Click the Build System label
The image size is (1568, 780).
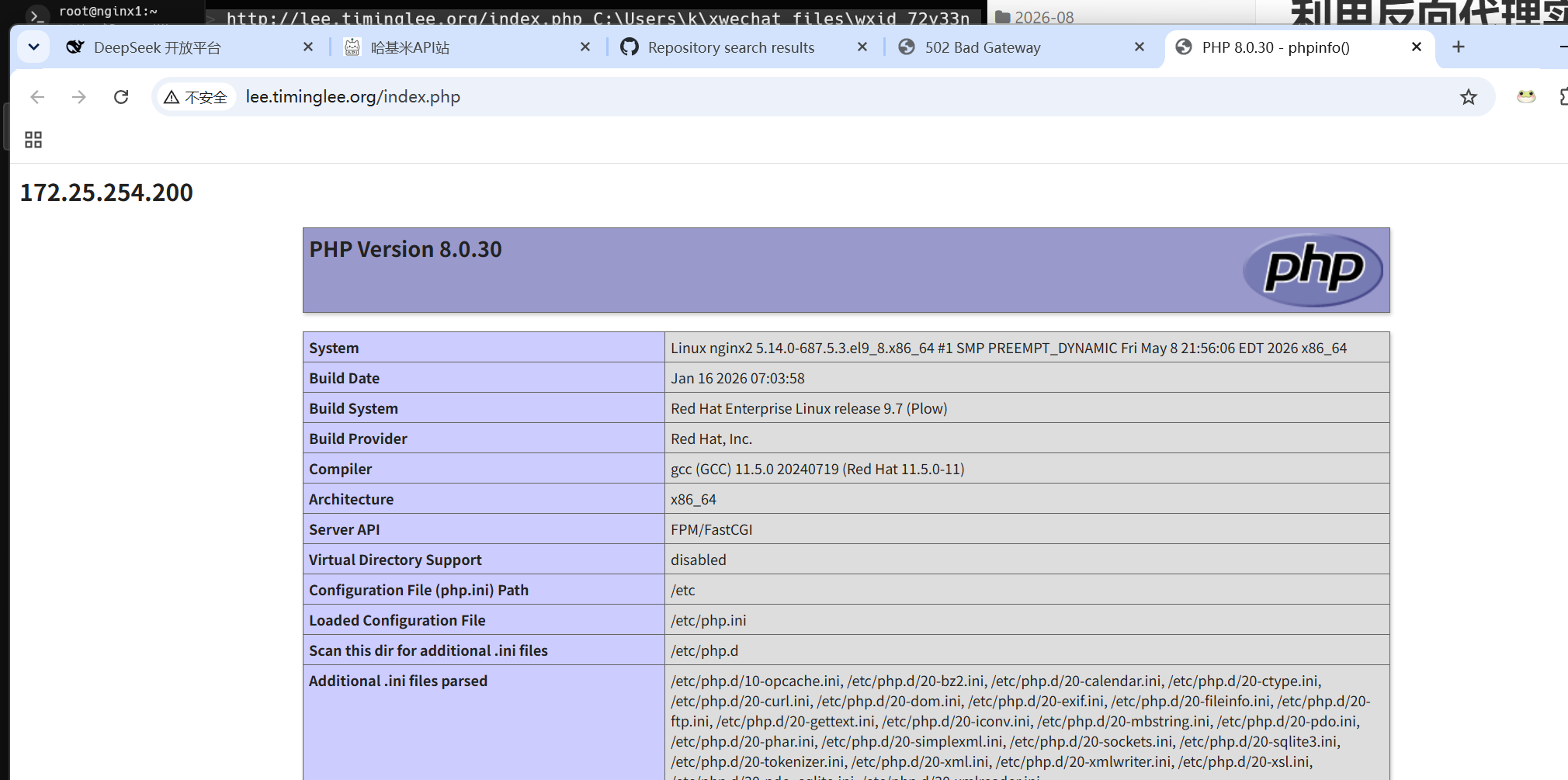click(x=353, y=408)
